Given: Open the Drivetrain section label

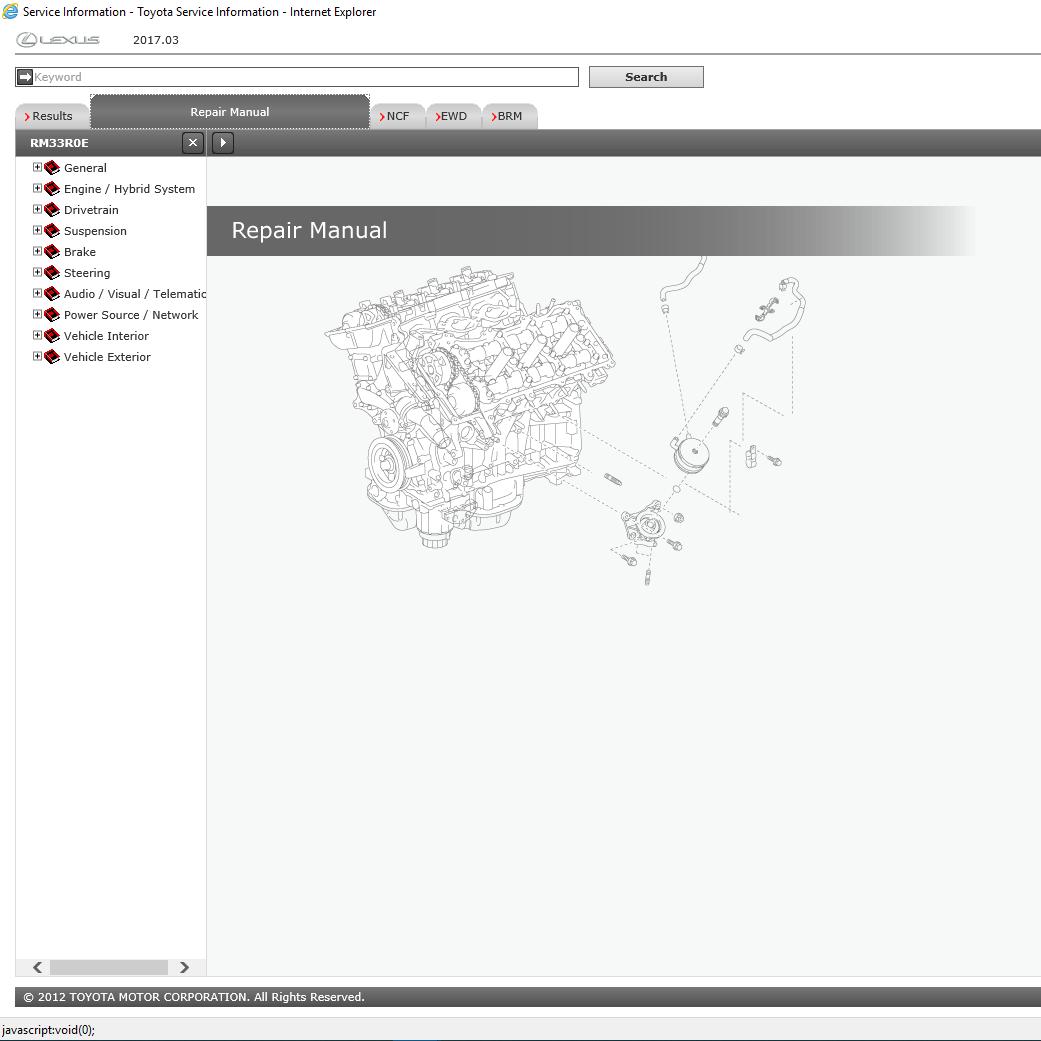Looking at the screenshot, I should coord(91,210).
